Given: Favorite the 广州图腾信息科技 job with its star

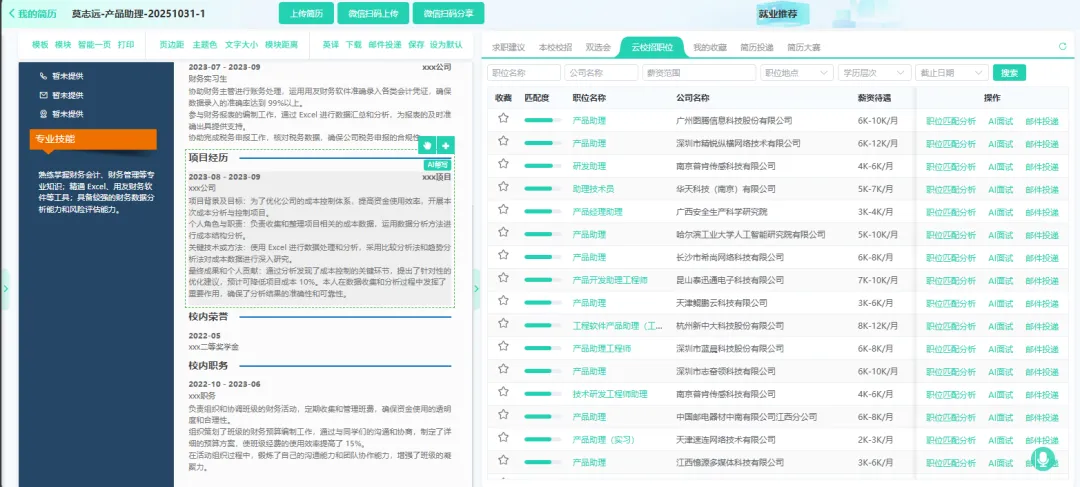Looking at the screenshot, I should tap(503, 120).
